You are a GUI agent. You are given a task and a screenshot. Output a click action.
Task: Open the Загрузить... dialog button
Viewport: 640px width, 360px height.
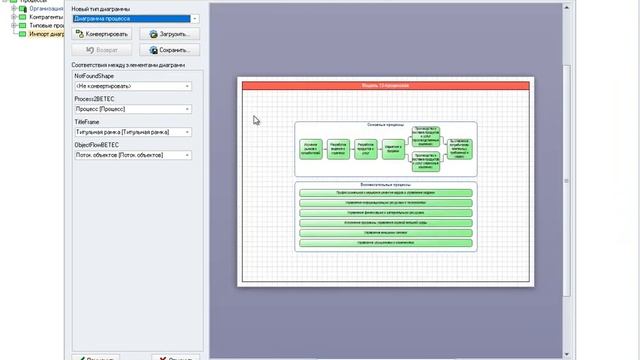tap(169, 34)
